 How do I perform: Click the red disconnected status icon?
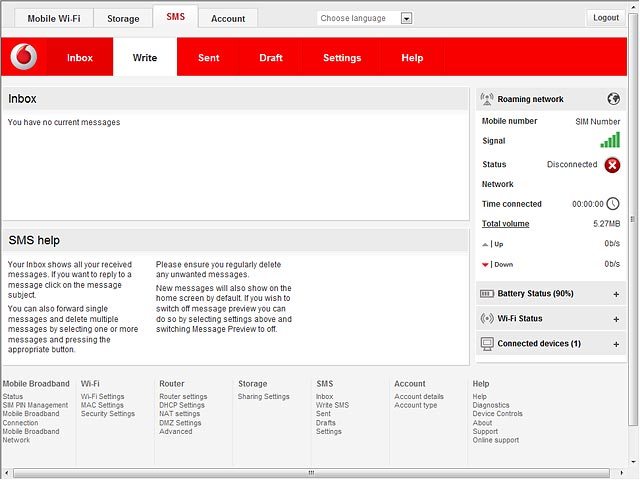612,165
